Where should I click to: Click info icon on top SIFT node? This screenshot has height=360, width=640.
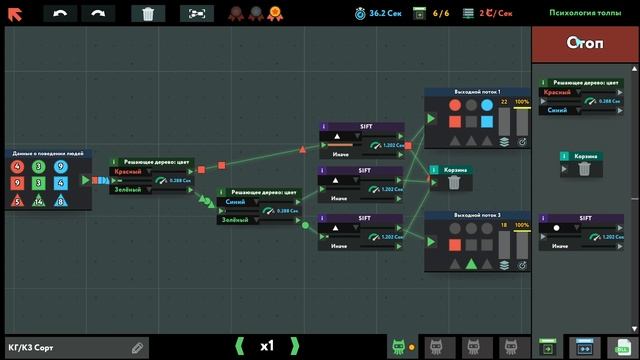click(x=324, y=127)
